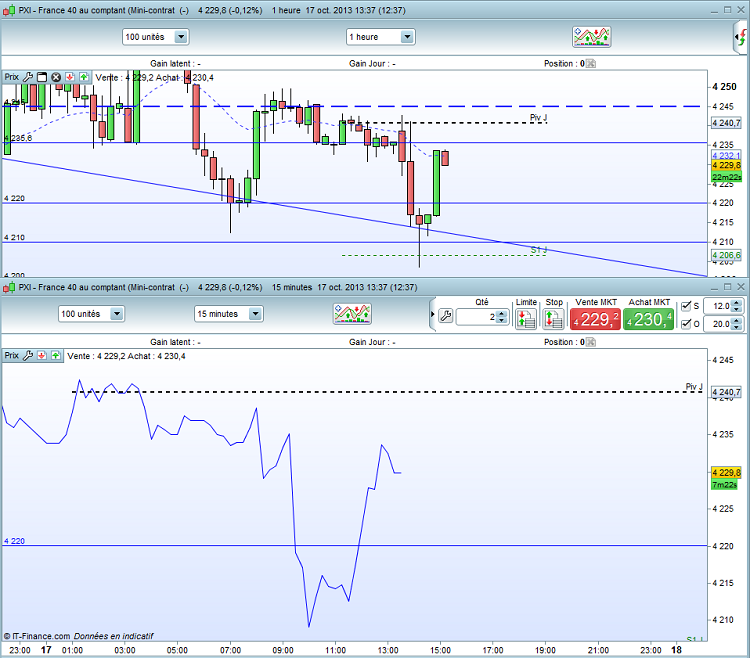Sell at market with the red Vente MKT button
This screenshot has width=750, height=658.
click(596, 319)
